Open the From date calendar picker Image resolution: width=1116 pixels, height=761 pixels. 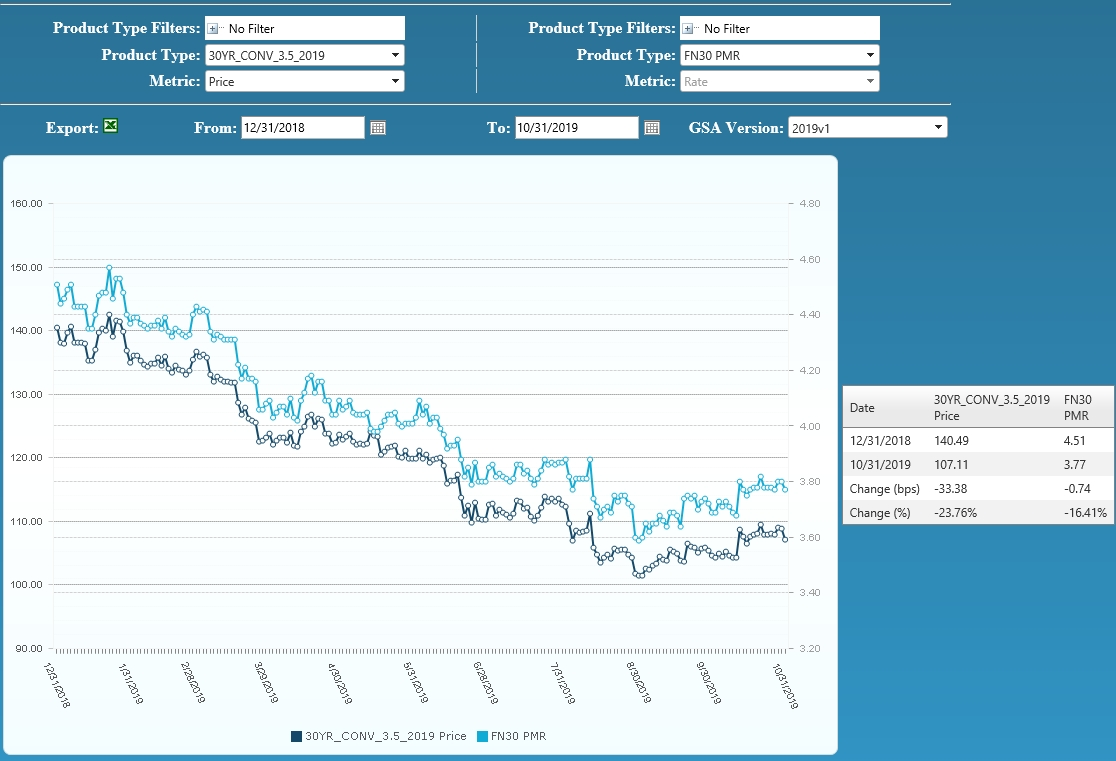(x=378, y=128)
